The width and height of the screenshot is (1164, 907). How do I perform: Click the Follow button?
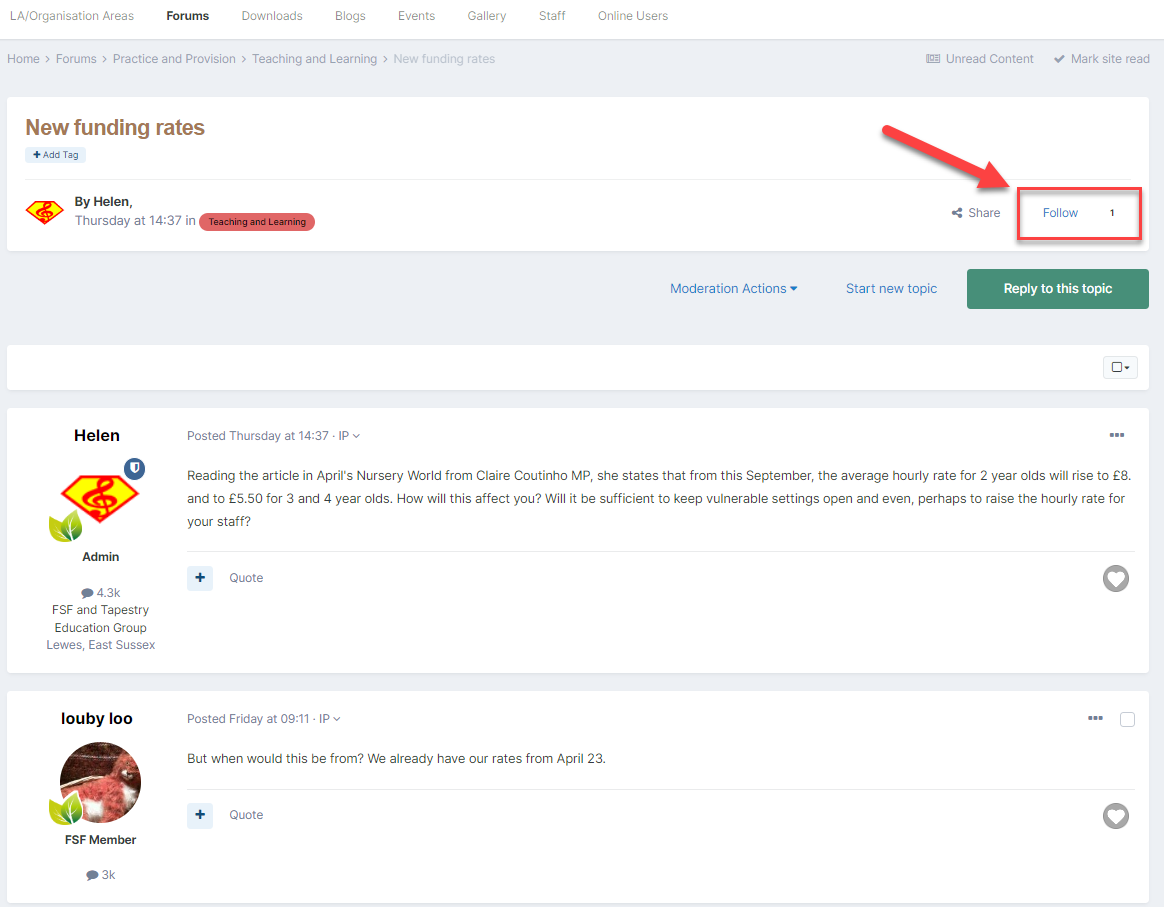[x=1060, y=213]
